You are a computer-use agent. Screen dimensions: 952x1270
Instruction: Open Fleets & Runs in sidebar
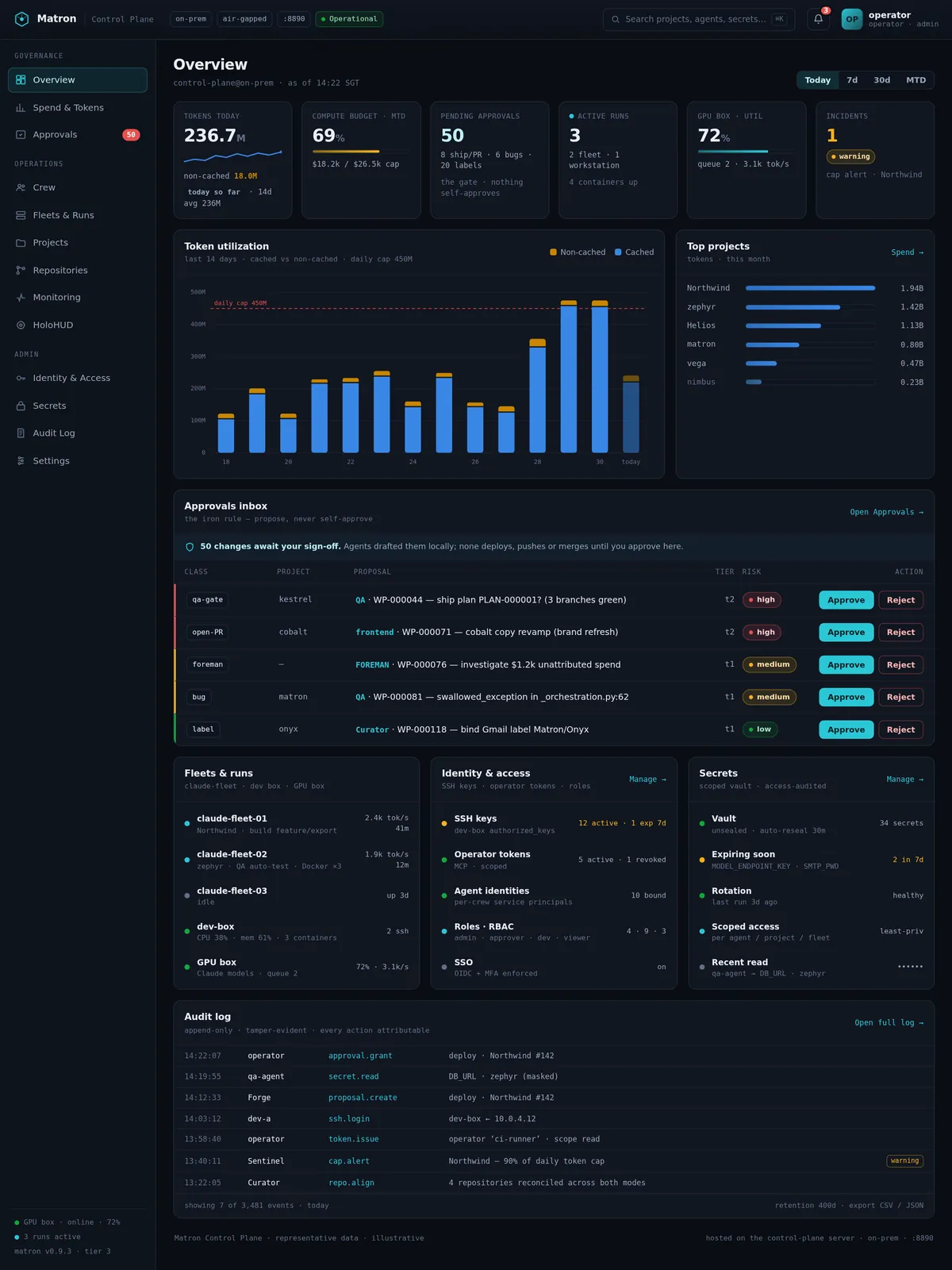78,215
